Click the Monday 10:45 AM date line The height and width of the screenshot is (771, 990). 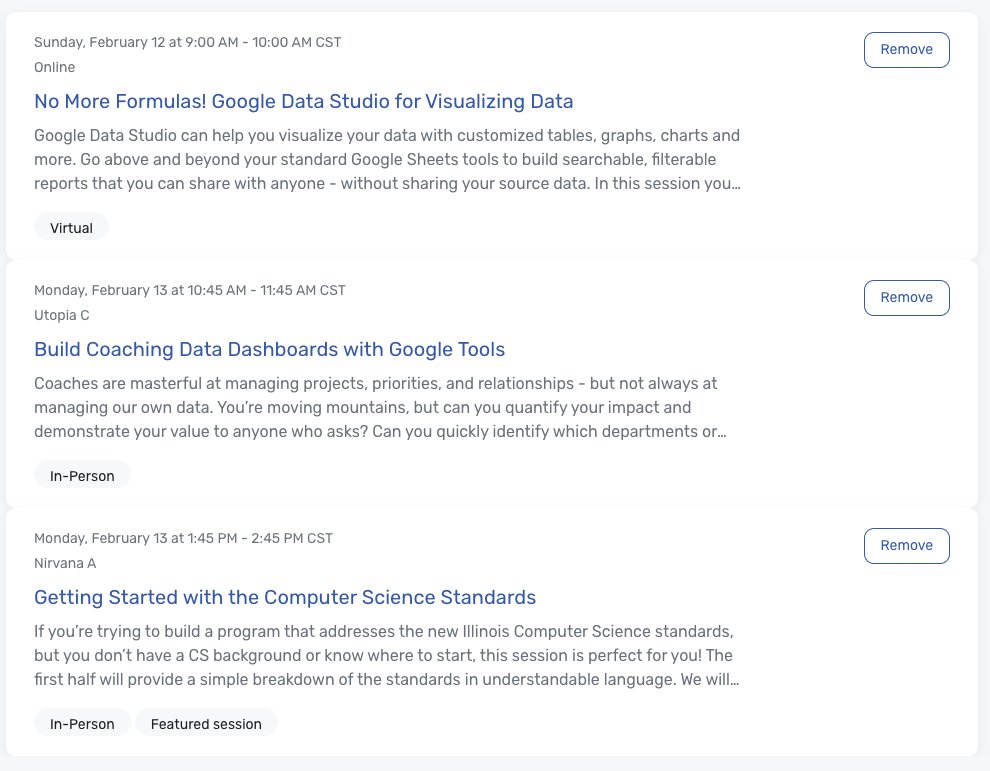(x=189, y=291)
